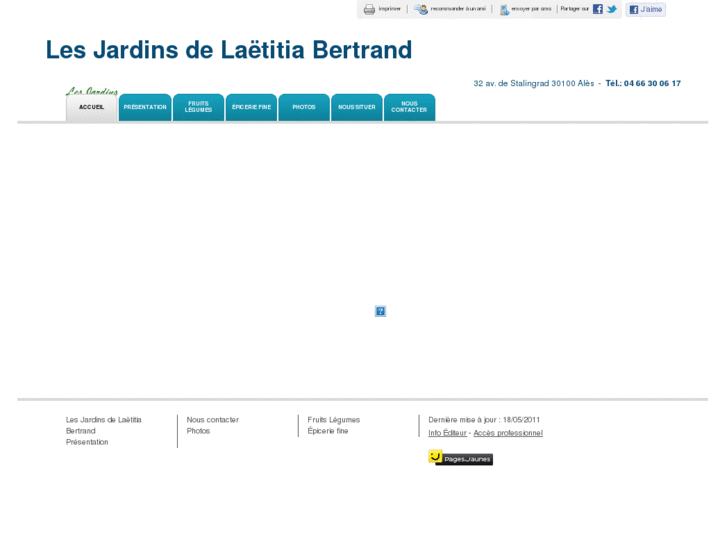Click the 'imprimer' label
This screenshot has width=727, height=545.
click(389, 9)
